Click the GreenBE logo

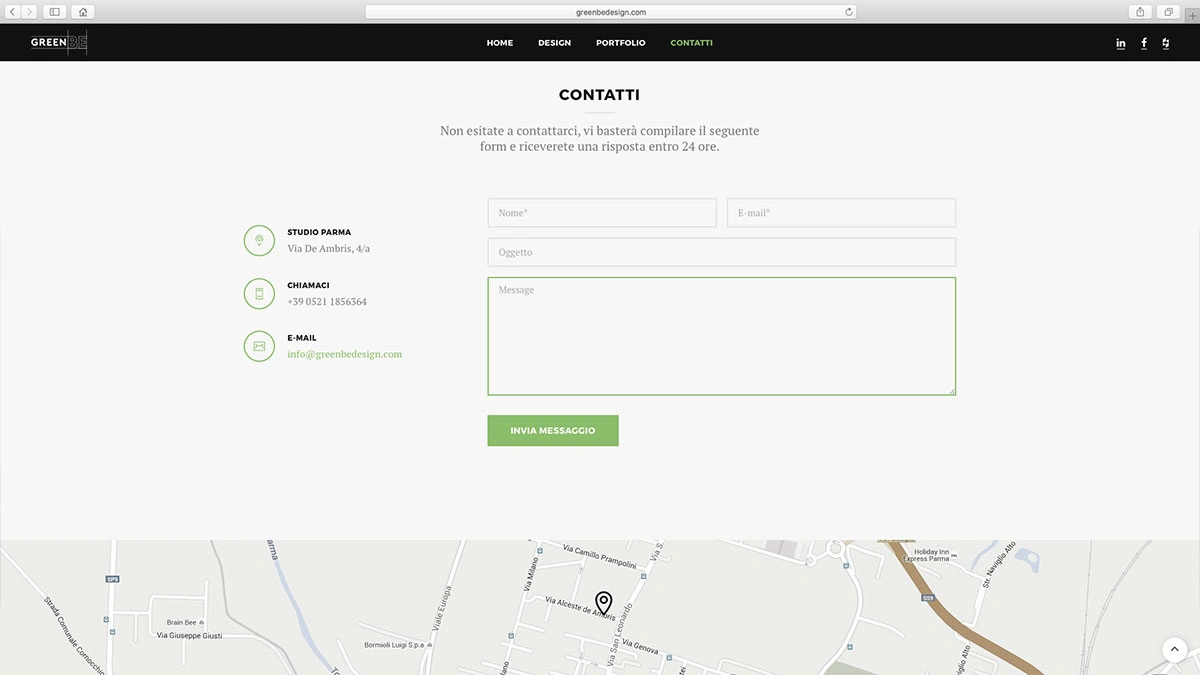pyautogui.click(x=59, y=42)
